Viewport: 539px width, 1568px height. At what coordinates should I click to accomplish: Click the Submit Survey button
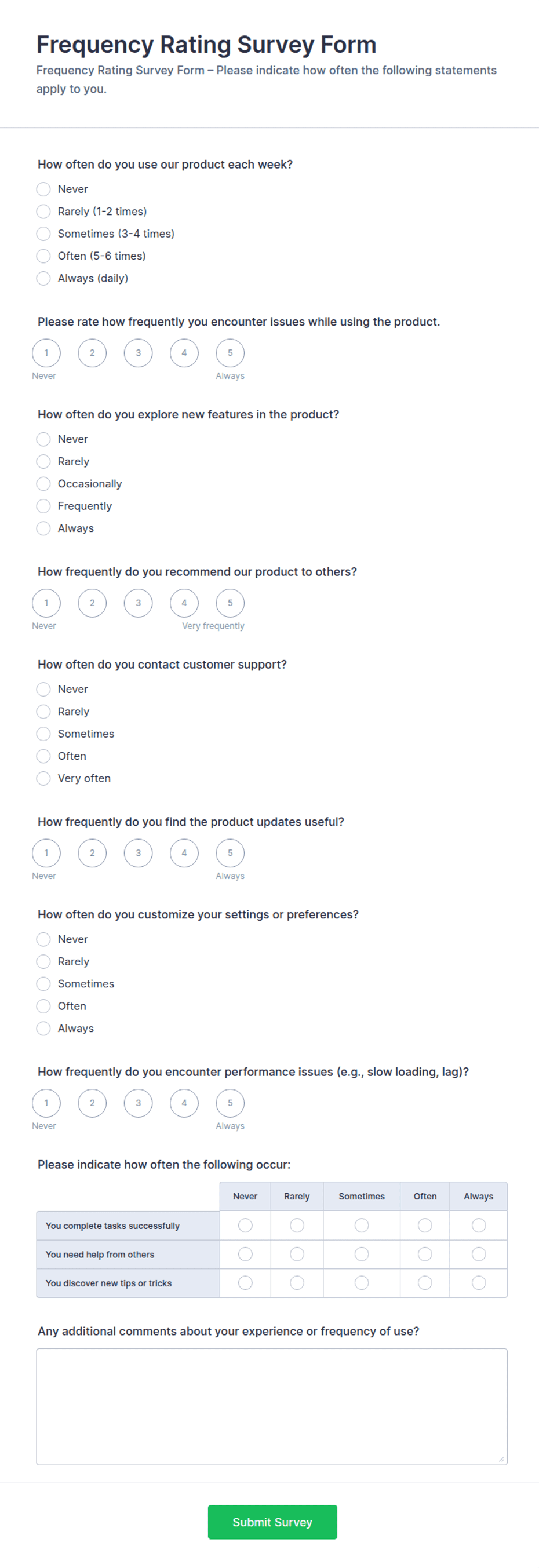(x=272, y=1522)
